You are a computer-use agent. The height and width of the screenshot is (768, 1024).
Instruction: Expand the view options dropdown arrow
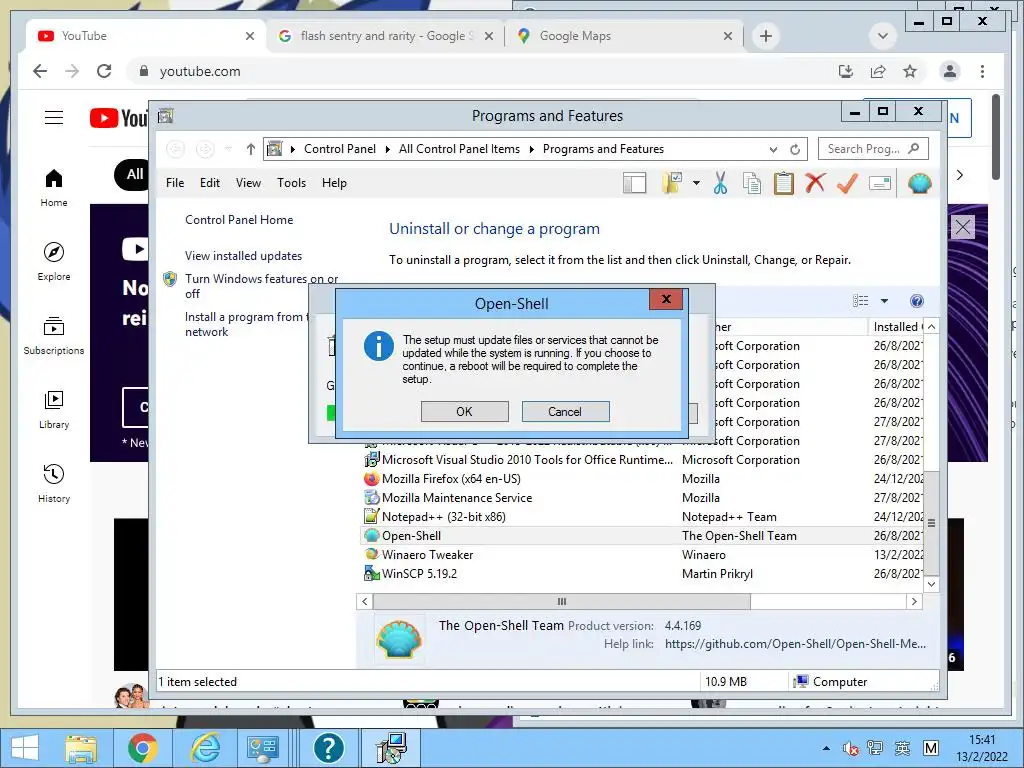point(884,301)
